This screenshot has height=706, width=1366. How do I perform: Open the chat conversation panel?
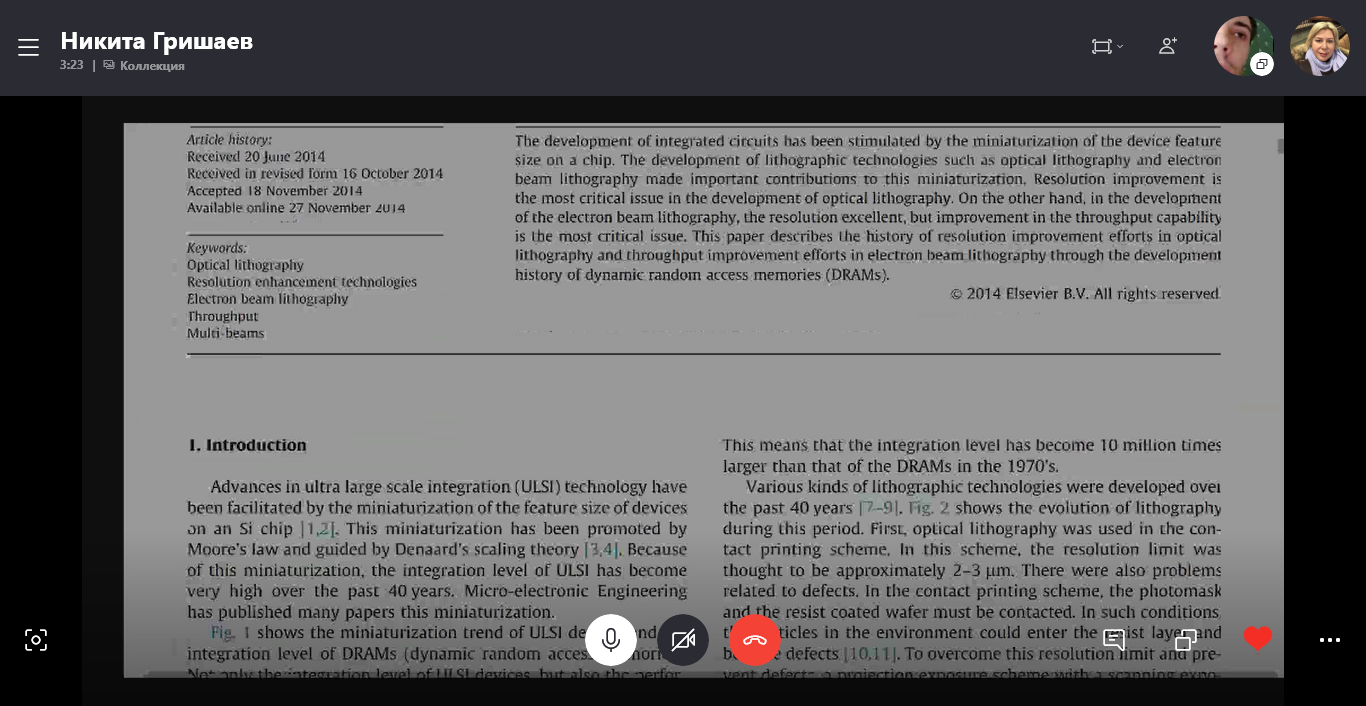click(1114, 640)
